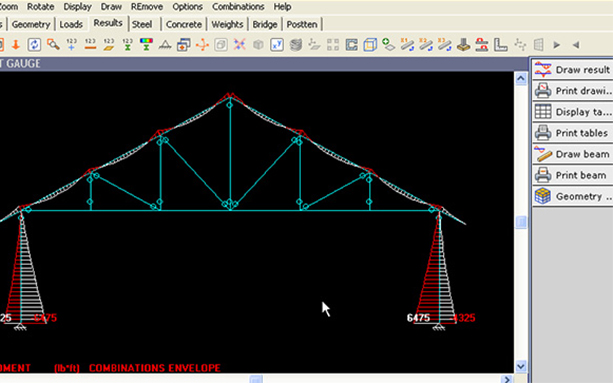The height and width of the screenshot is (383, 613).
Task: Click the Draw result button
Action: coord(572,70)
